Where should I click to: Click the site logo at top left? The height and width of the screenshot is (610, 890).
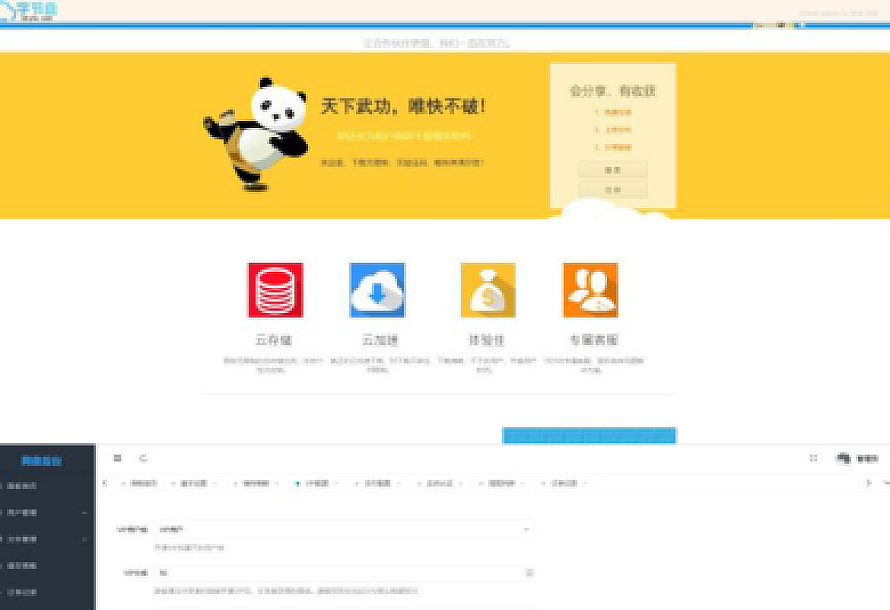(32, 11)
